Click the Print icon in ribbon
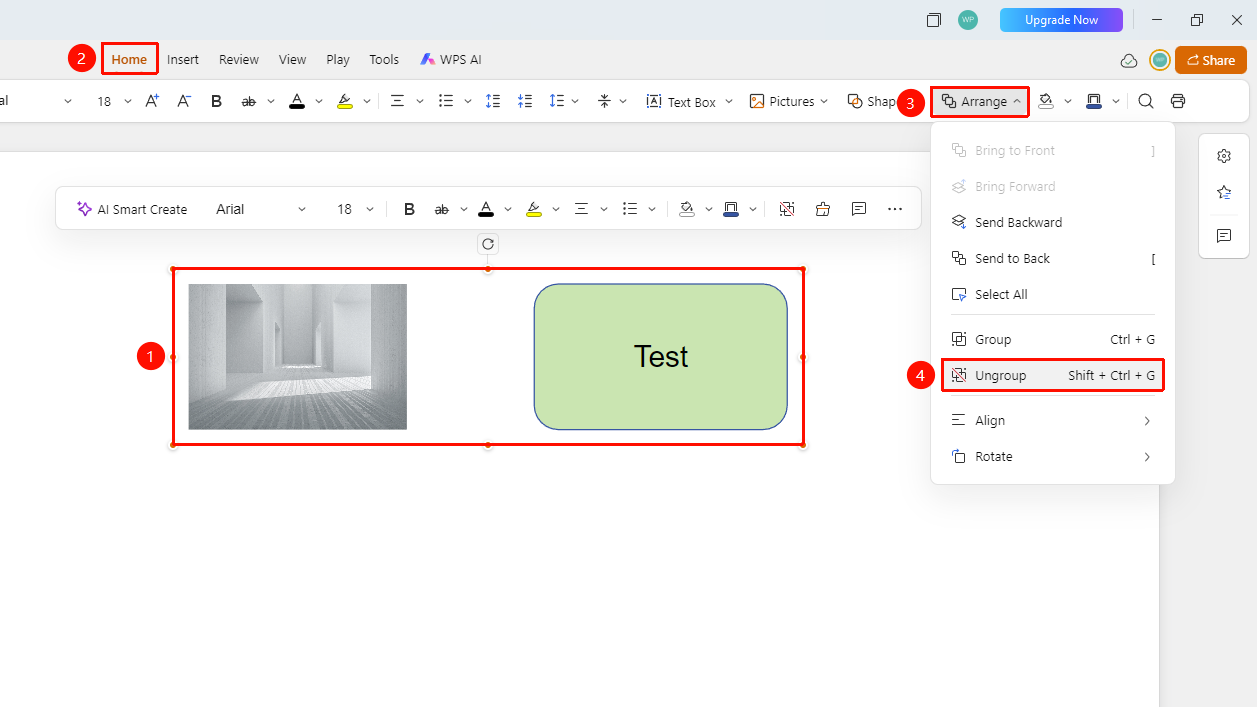 coord(1178,101)
